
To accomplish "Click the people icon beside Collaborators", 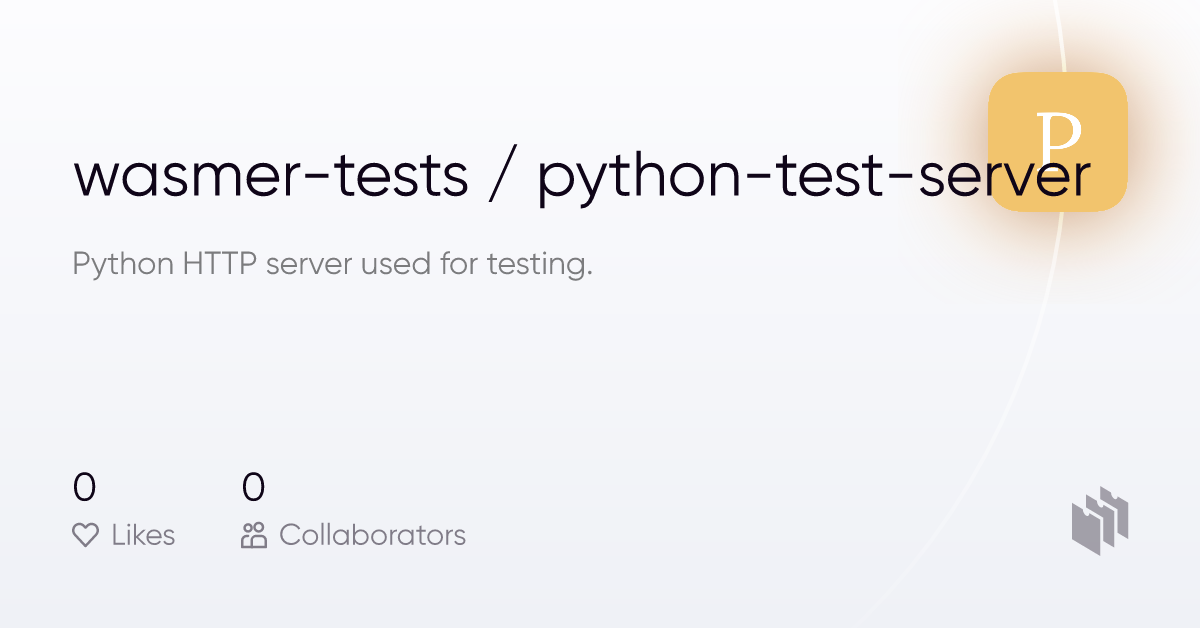I will pos(254,535).
